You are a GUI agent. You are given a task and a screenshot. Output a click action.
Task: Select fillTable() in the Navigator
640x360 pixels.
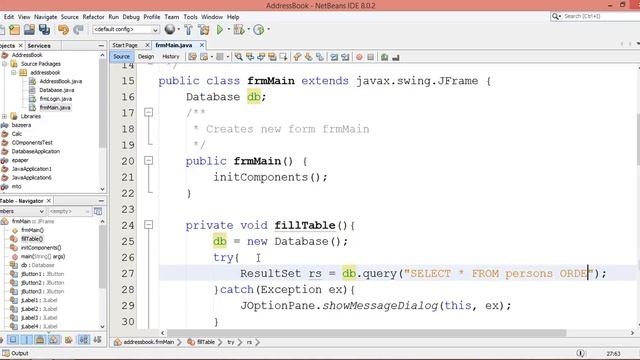32,239
